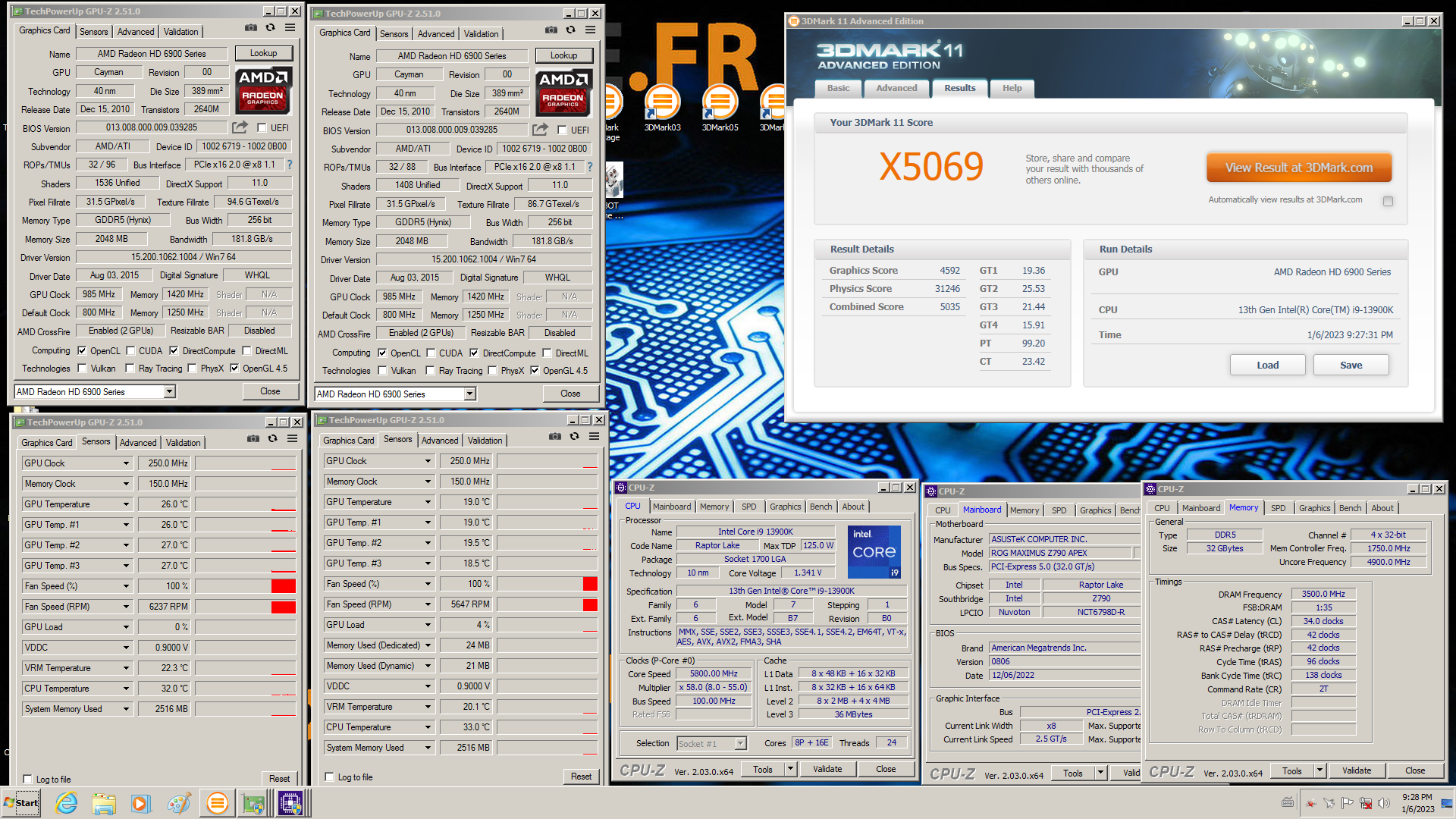The height and width of the screenshot is (819, 1456).
Task: Expand the Fan Speed (RPM) dropdown in the bottom-left GPU-Z window
Action: click(126, 607)
